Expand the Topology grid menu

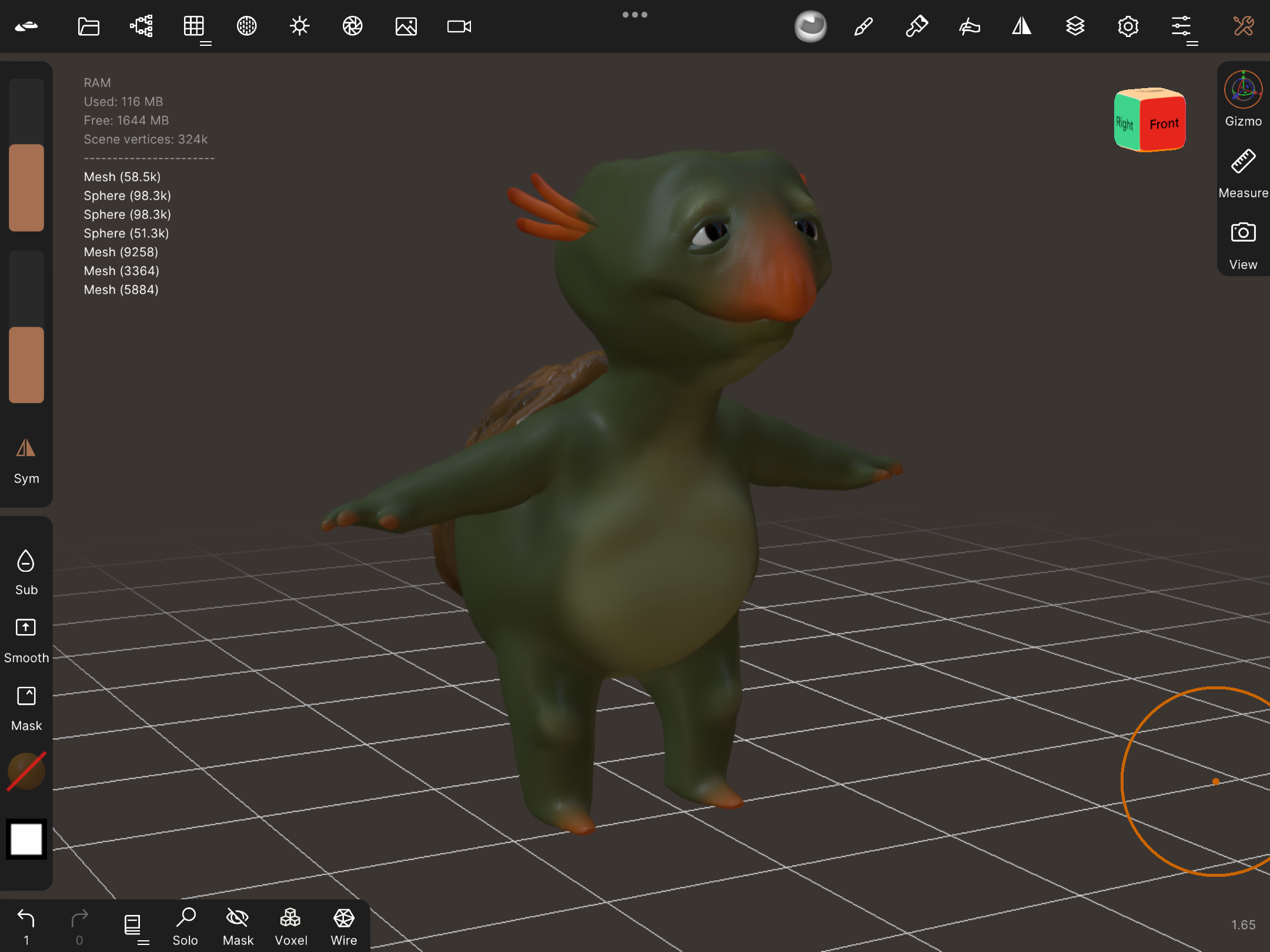point(194,26)
